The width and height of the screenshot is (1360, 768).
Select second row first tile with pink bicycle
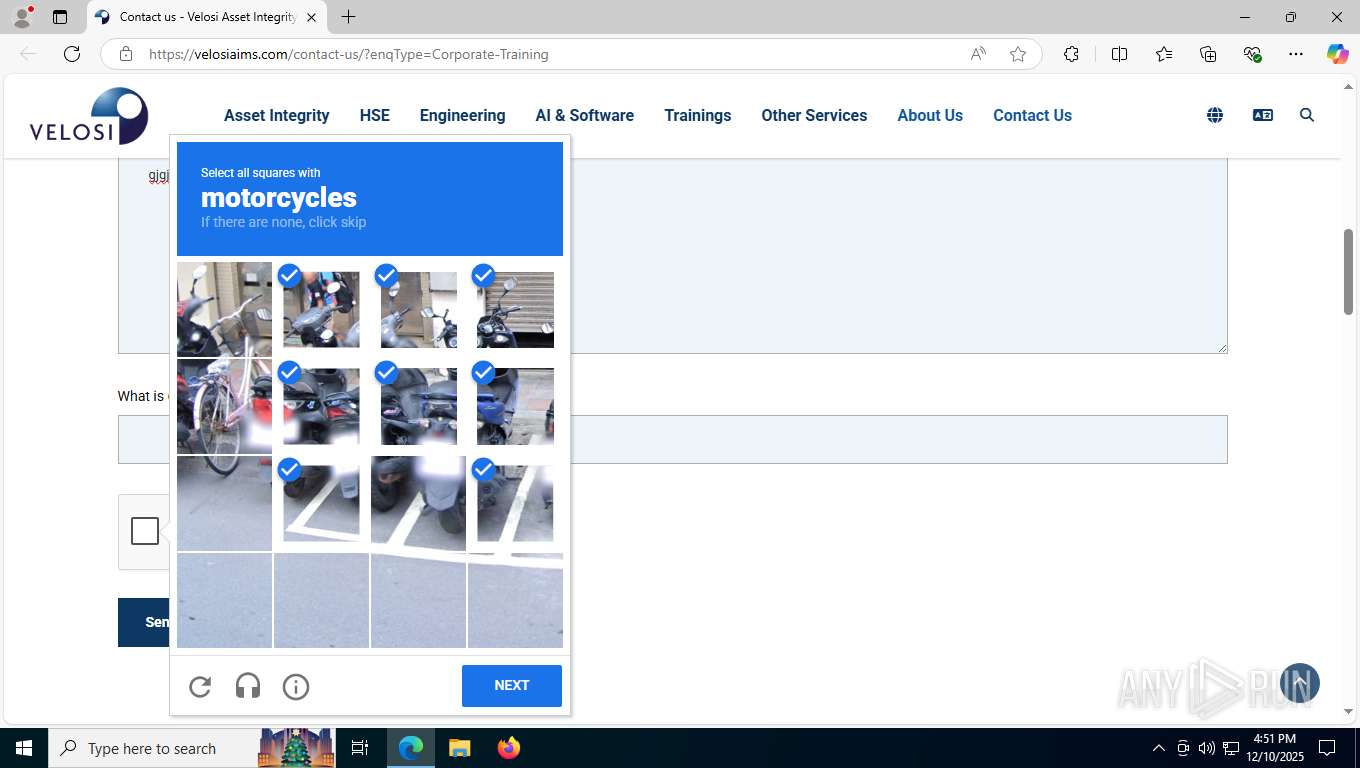point(224,407)
